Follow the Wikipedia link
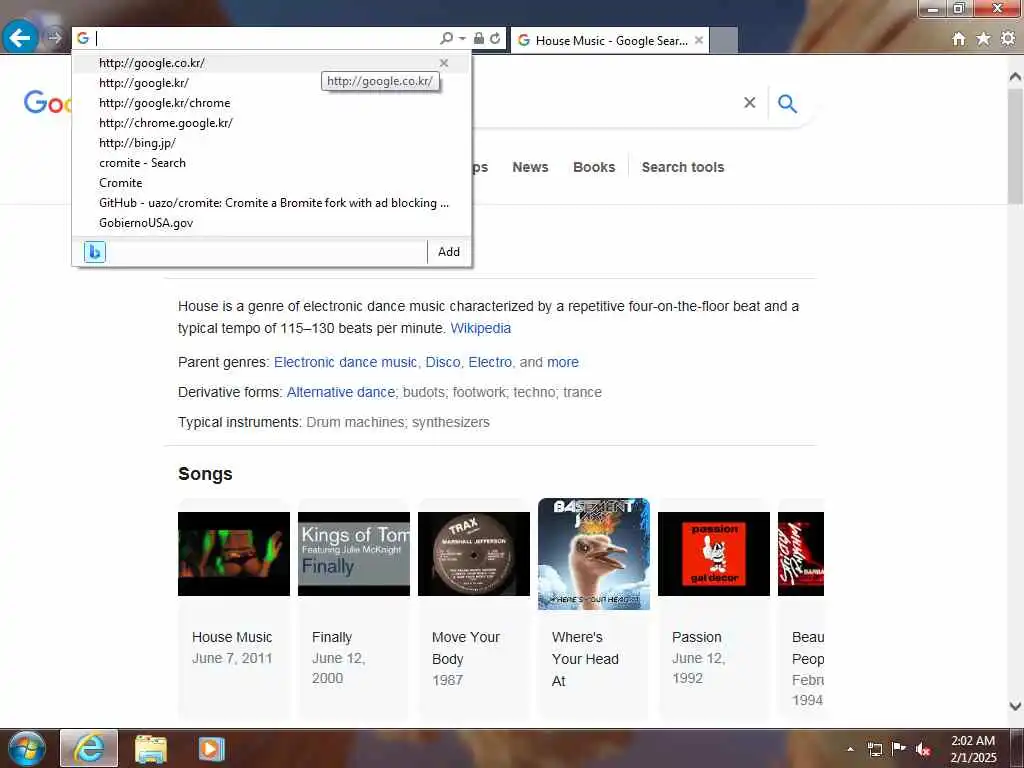1024x768 pixels. tap(481, 328)
